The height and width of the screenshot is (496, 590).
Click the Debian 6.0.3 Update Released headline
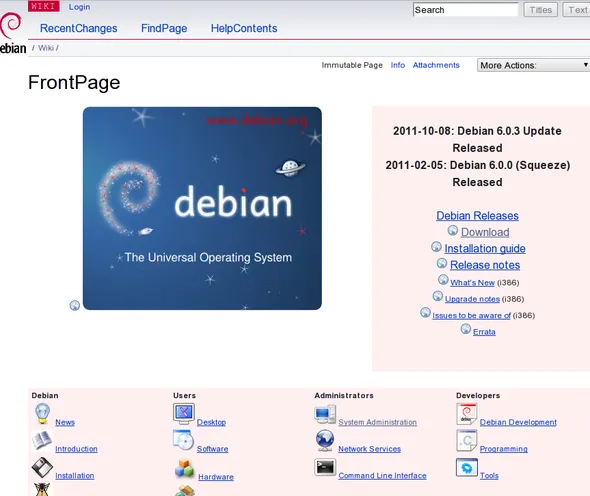point(477,139)
